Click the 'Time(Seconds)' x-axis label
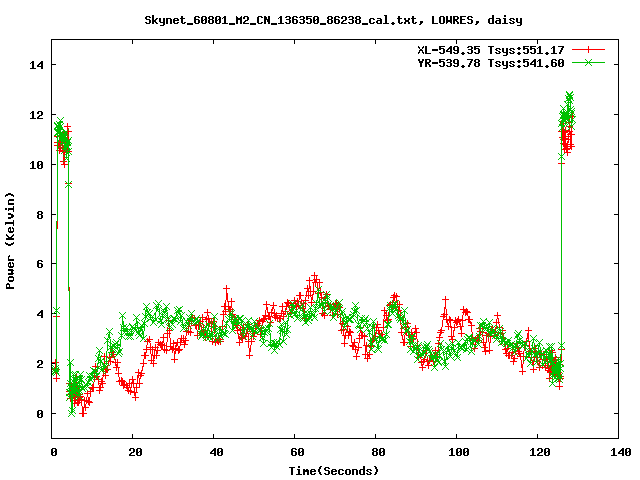The height and width of the screenshot is (480, 640). click(x=333, y=471)
